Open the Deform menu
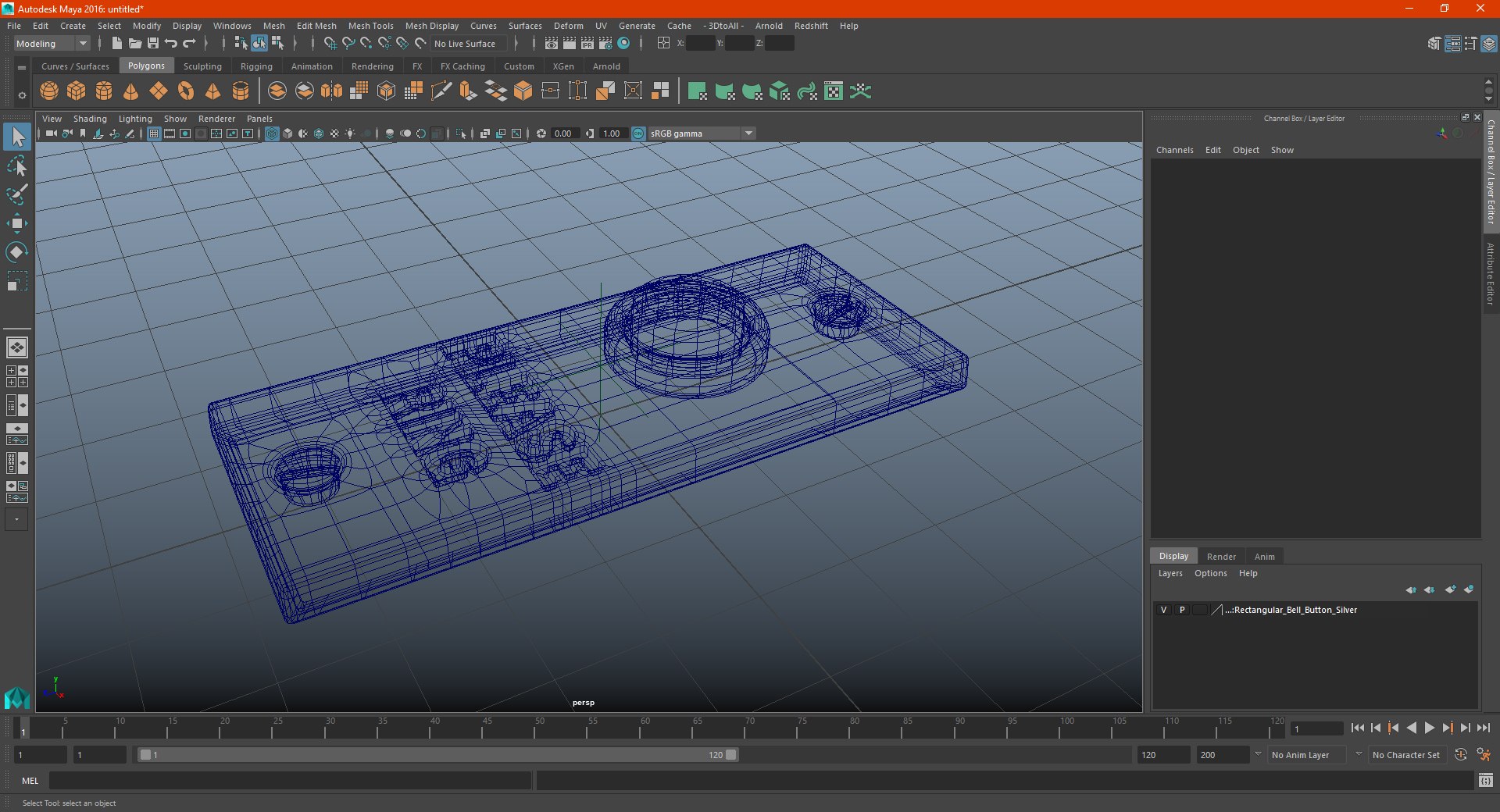 click(x=568, y=26)
